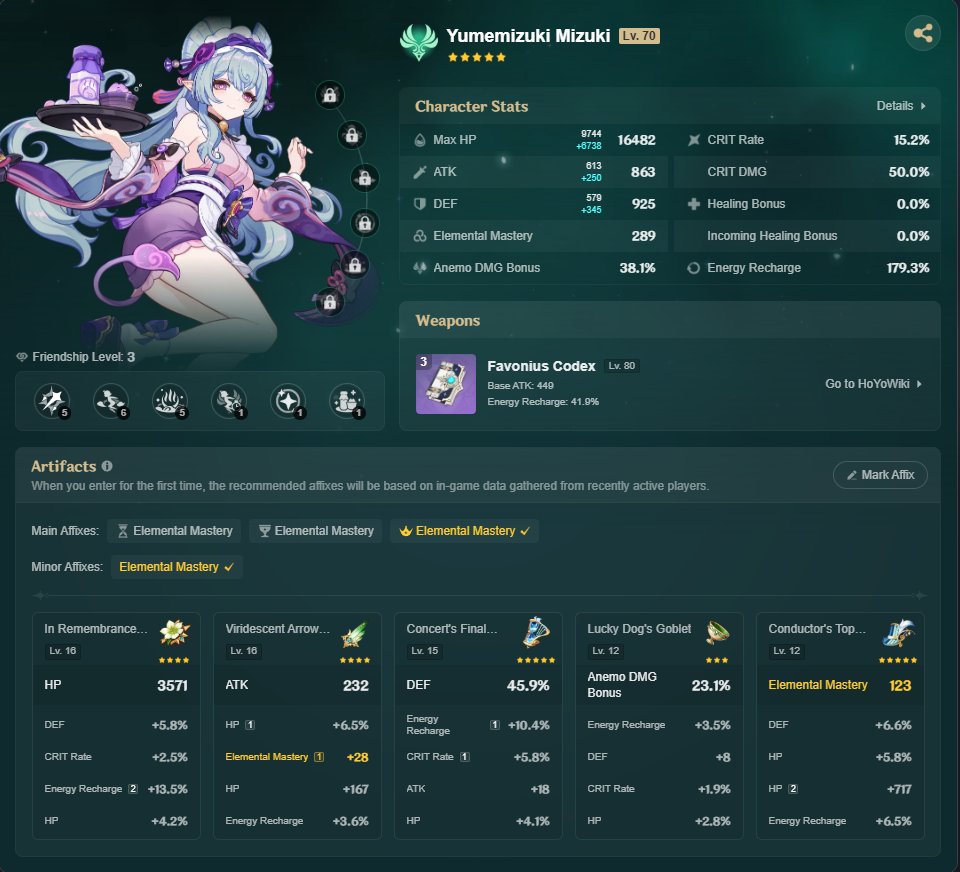Click the Weapons section heading
The width and height of the screenshot is (960, 872).
click(448, 321)
